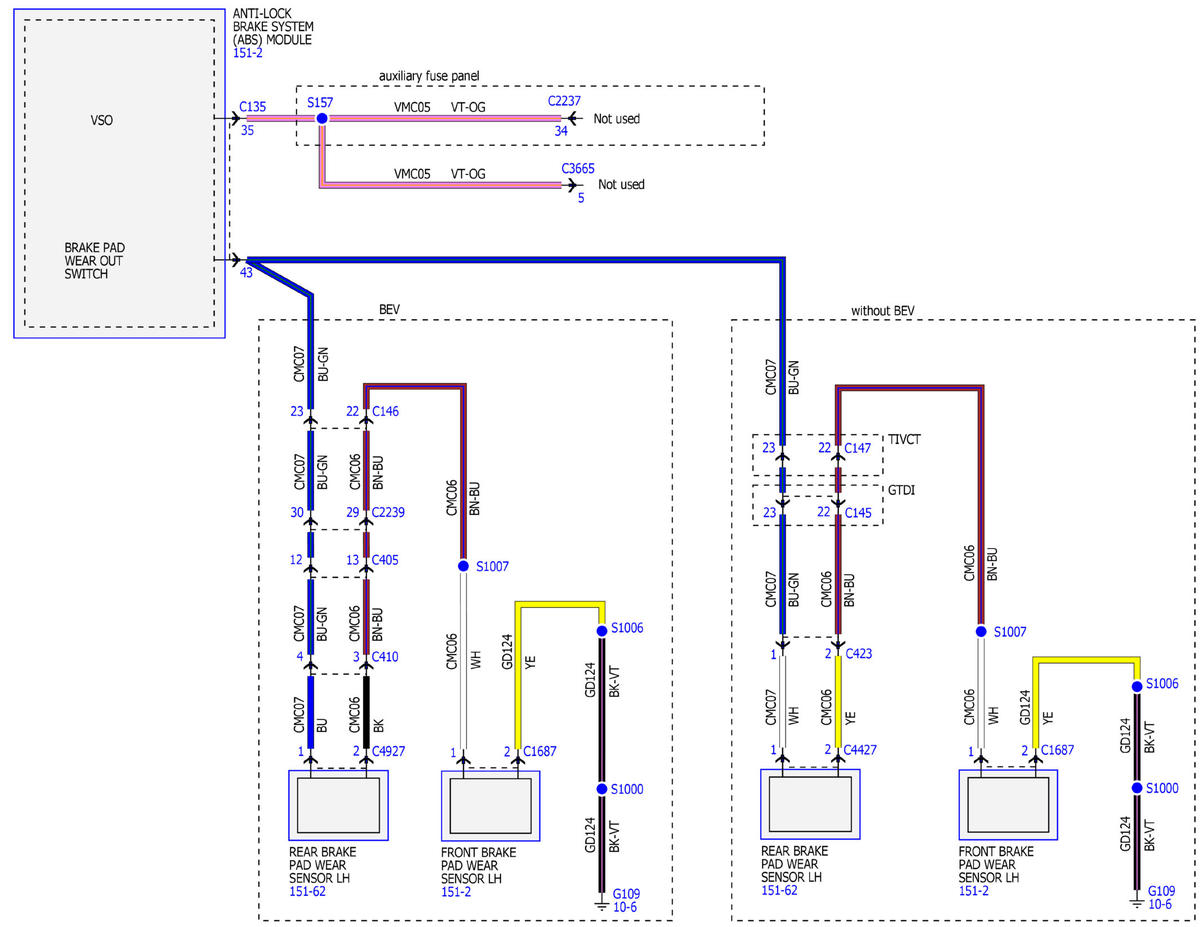Click C1687 connector in BEV section
Viewport: 1200px width, 927px height.
point(539,751)
